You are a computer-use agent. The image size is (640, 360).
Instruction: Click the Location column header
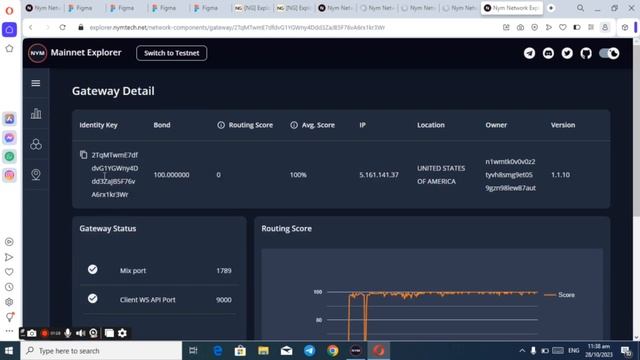click(431, 125)
